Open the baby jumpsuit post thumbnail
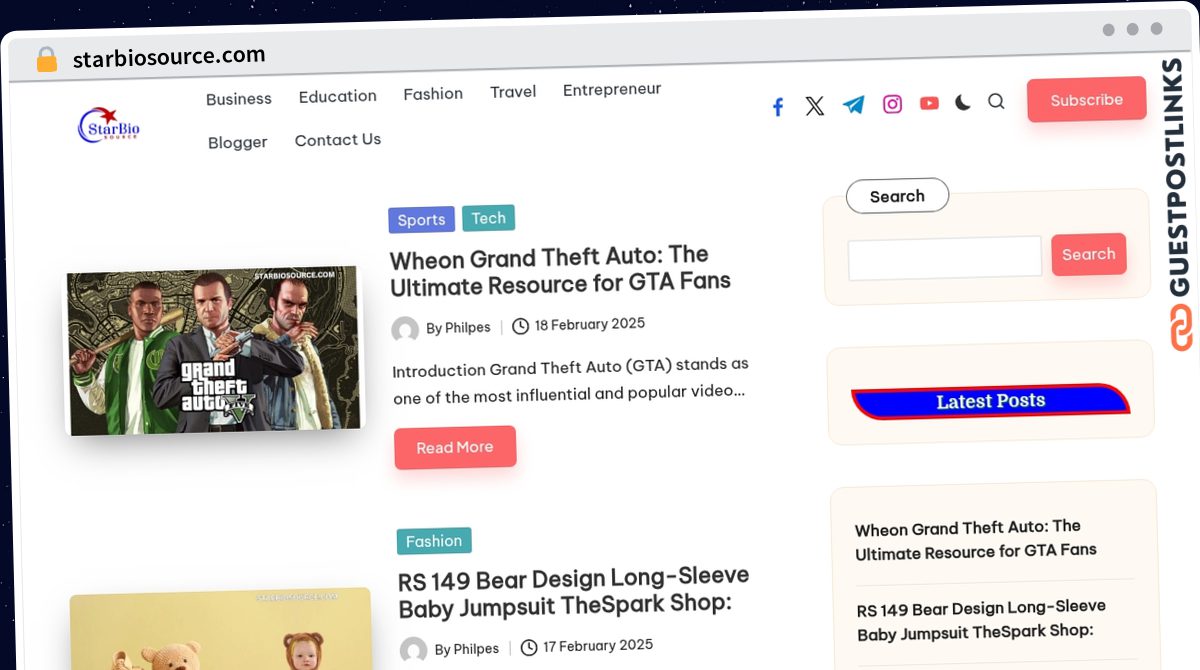 click(x=220, y=630)
